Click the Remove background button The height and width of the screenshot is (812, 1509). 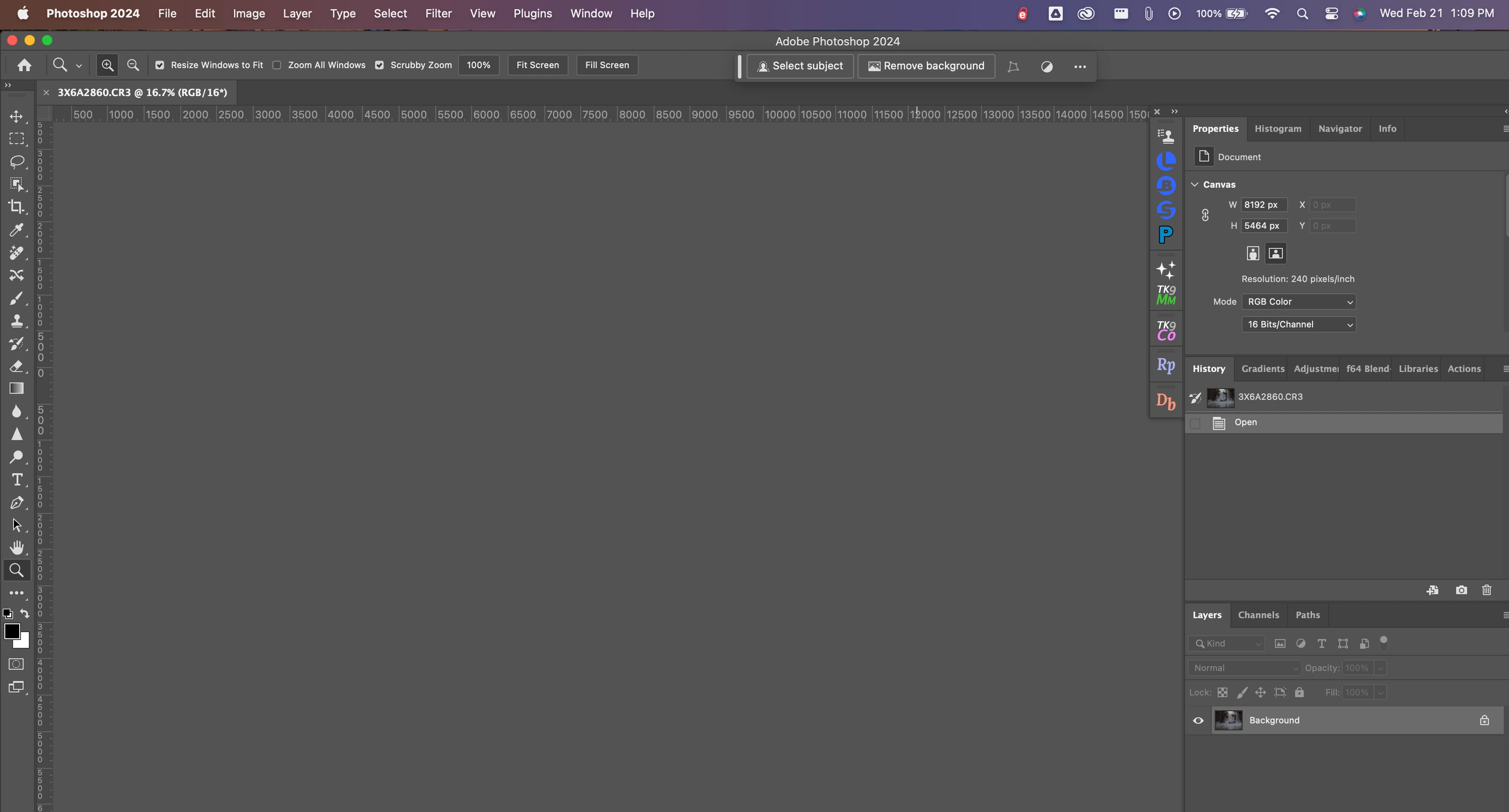(926, 66)
